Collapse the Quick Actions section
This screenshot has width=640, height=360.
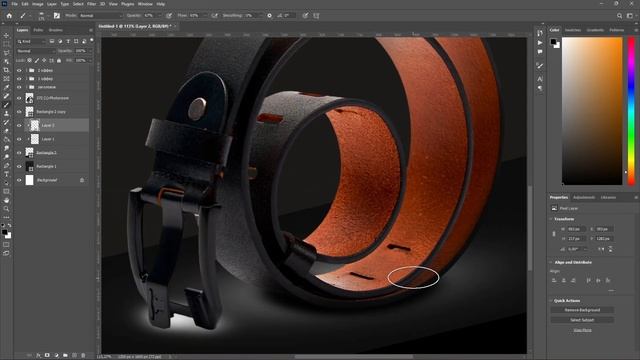click(551, 301)
